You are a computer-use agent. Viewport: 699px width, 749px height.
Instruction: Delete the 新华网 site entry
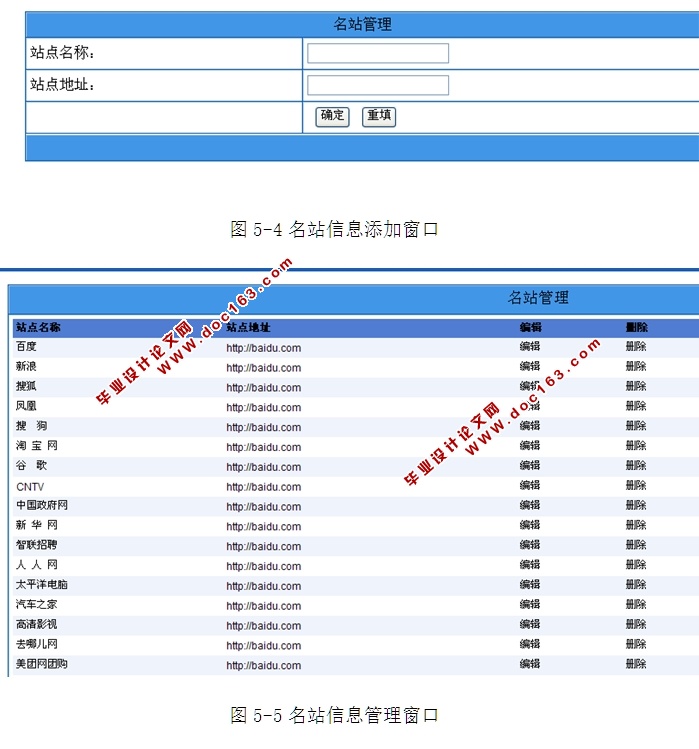636,525
